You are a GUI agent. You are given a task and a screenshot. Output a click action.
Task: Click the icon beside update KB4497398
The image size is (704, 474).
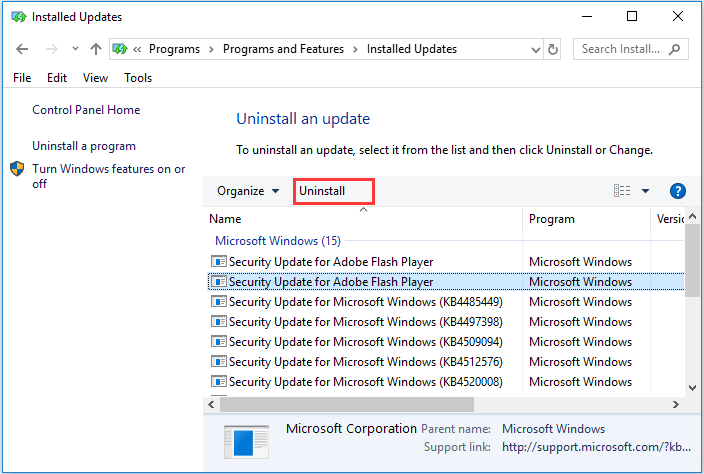(219, 321)
